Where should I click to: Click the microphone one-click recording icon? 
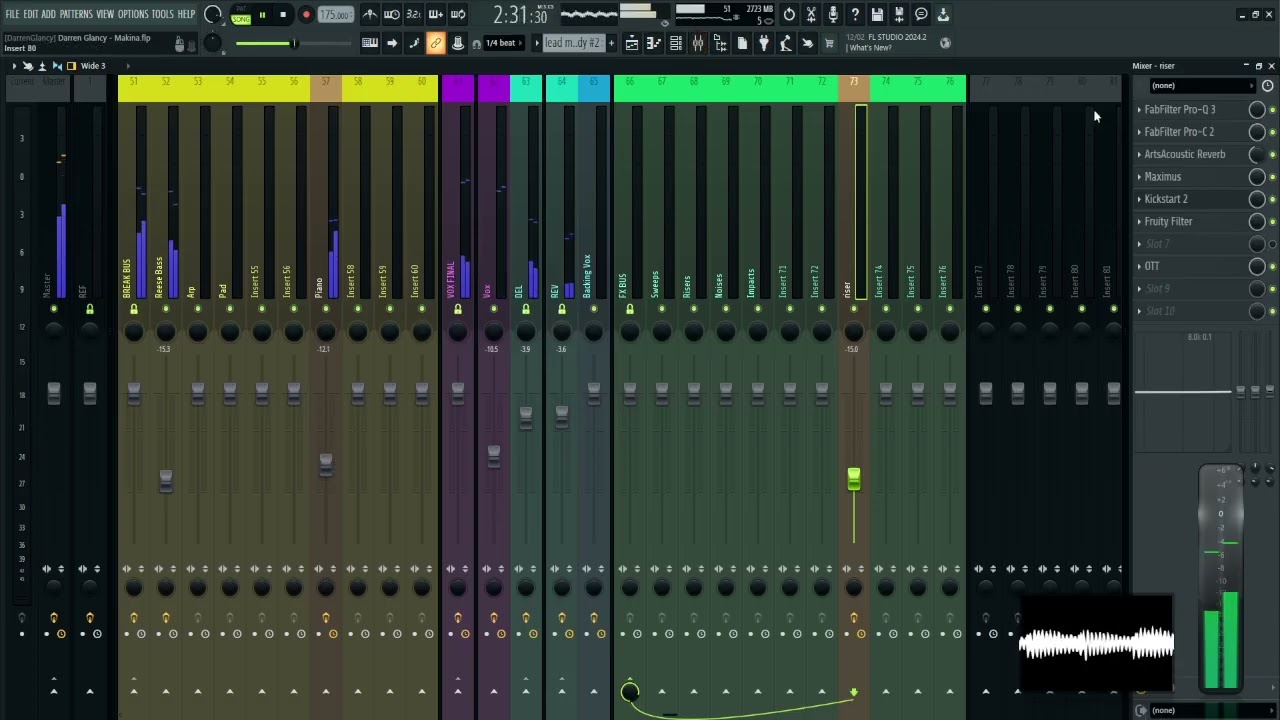coord(833,15)
